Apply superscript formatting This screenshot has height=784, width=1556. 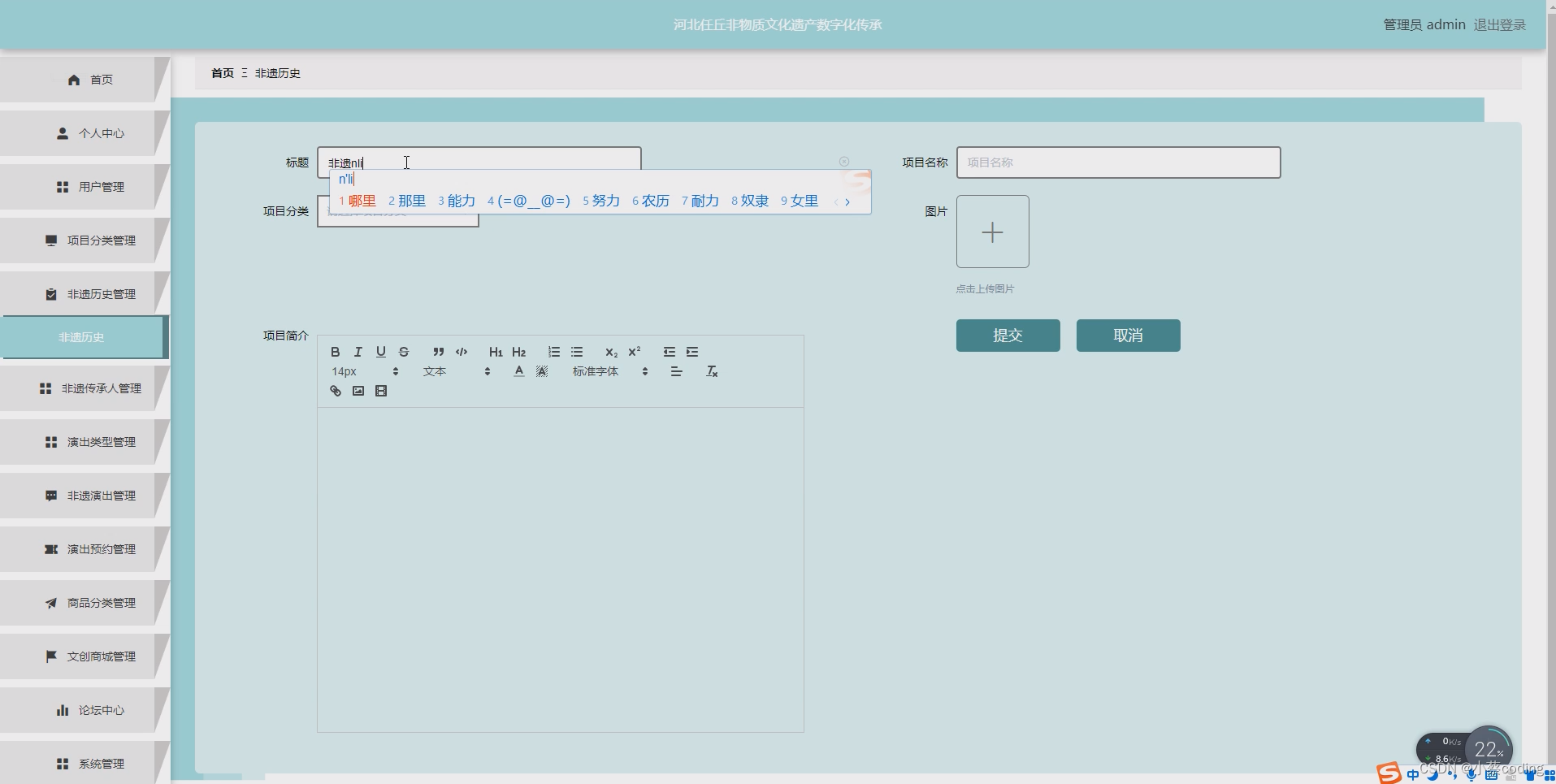(x=635, y=352)
